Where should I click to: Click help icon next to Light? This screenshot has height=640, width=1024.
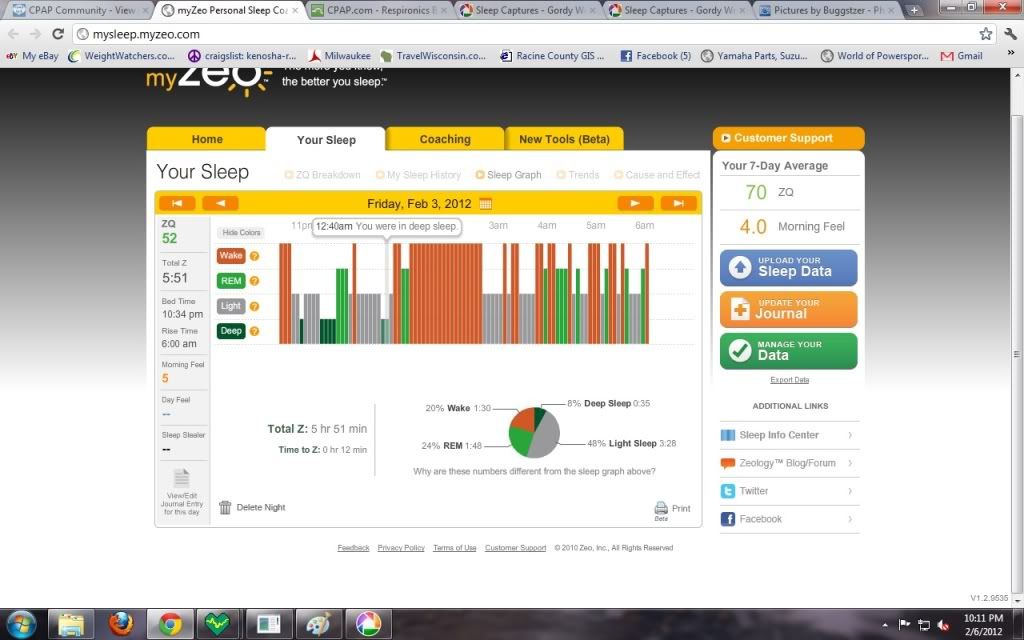255,306
